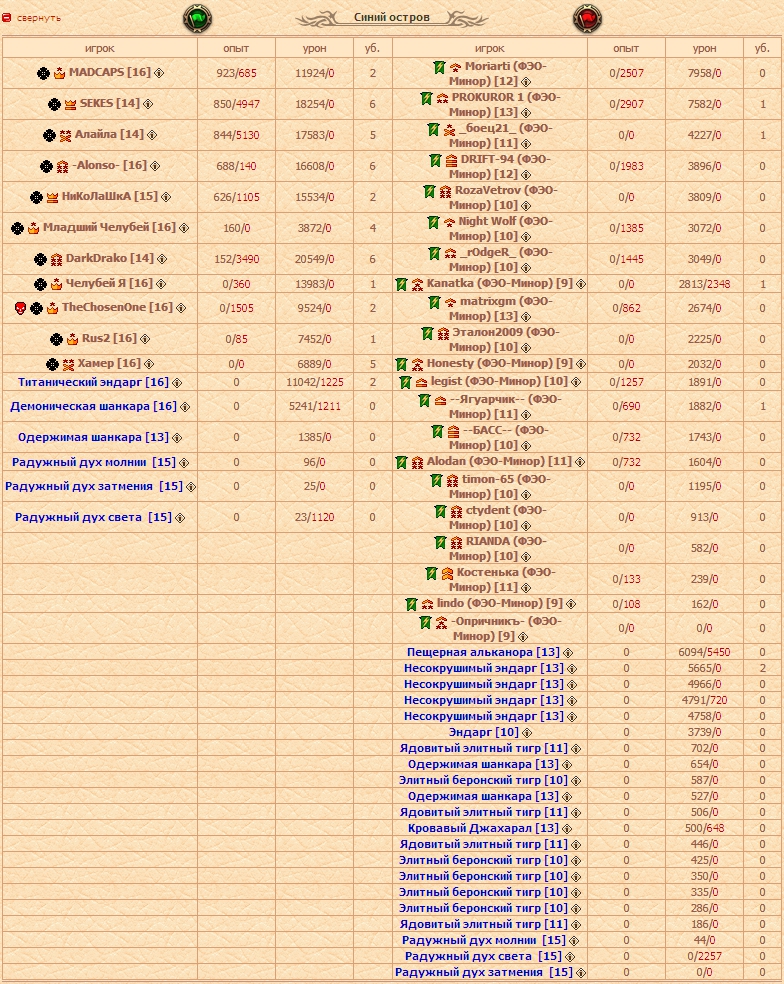This screenshot has width=784, height=984.
Task: Click the Синий остров location title
Action: 392,18
